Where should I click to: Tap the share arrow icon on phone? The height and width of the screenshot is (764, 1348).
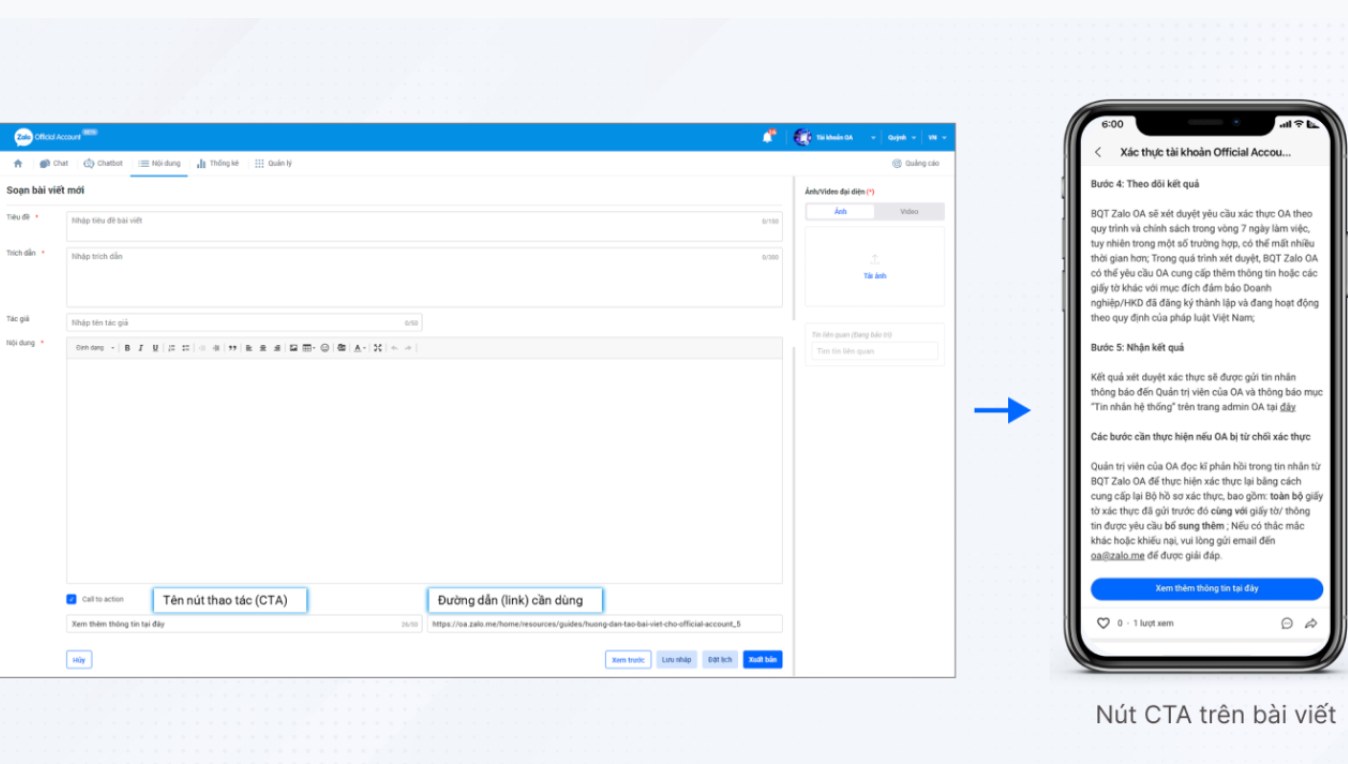point(1311,623)
